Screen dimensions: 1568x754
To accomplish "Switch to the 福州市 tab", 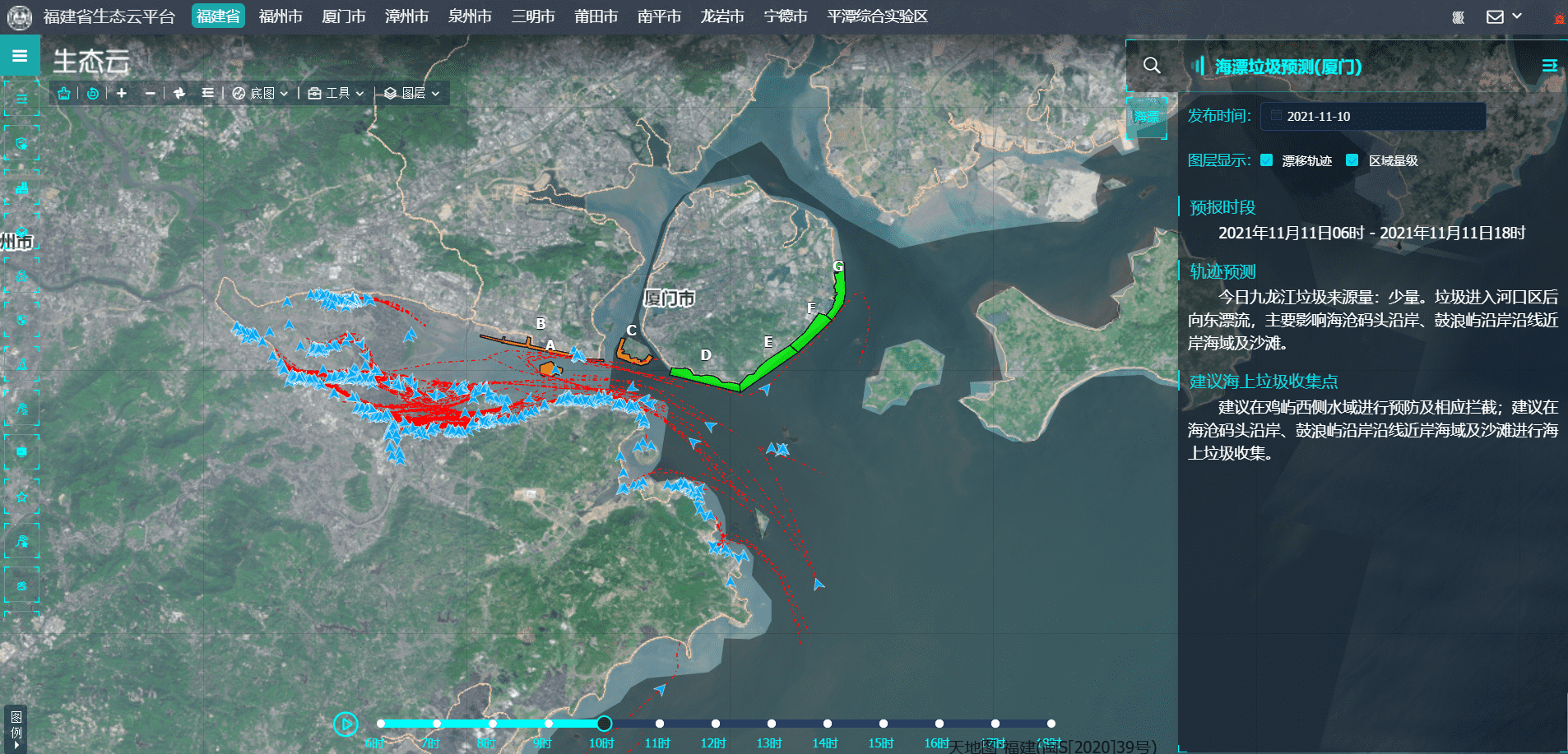I will click(x=281, y=16).
